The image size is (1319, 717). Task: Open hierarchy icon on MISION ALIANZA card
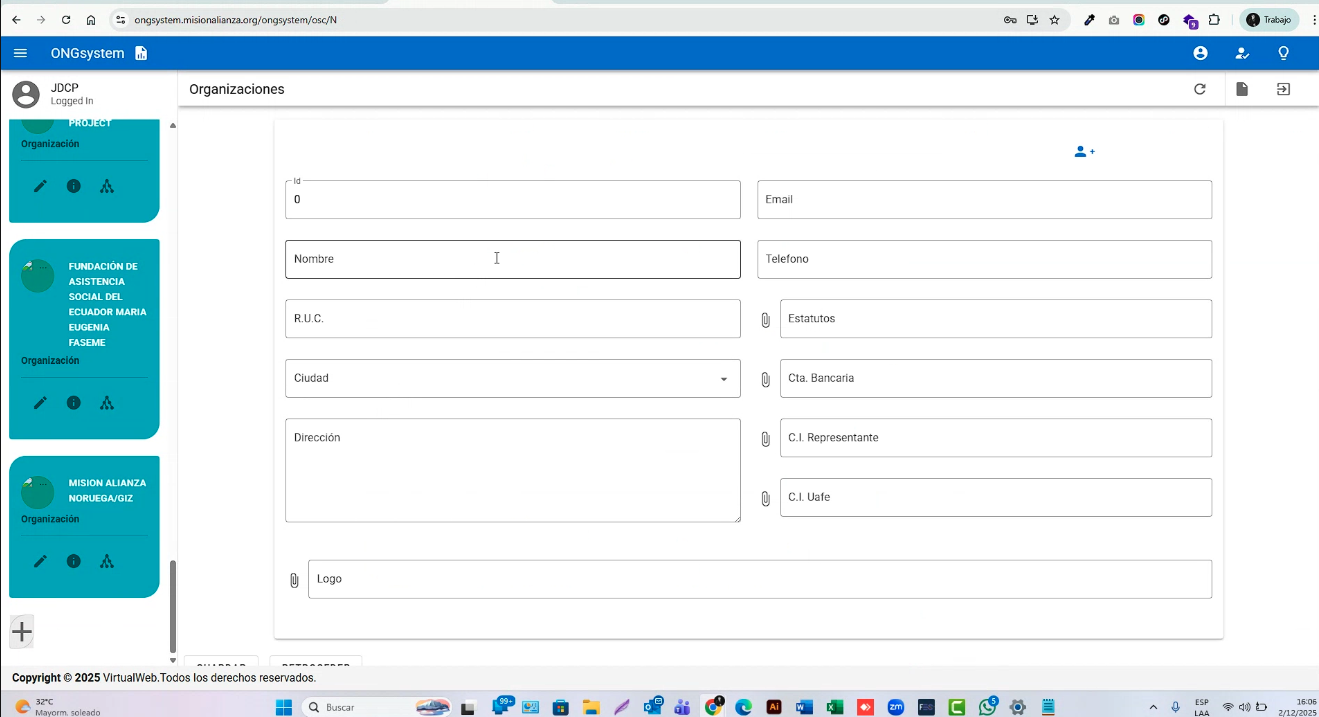coord(107,561)
